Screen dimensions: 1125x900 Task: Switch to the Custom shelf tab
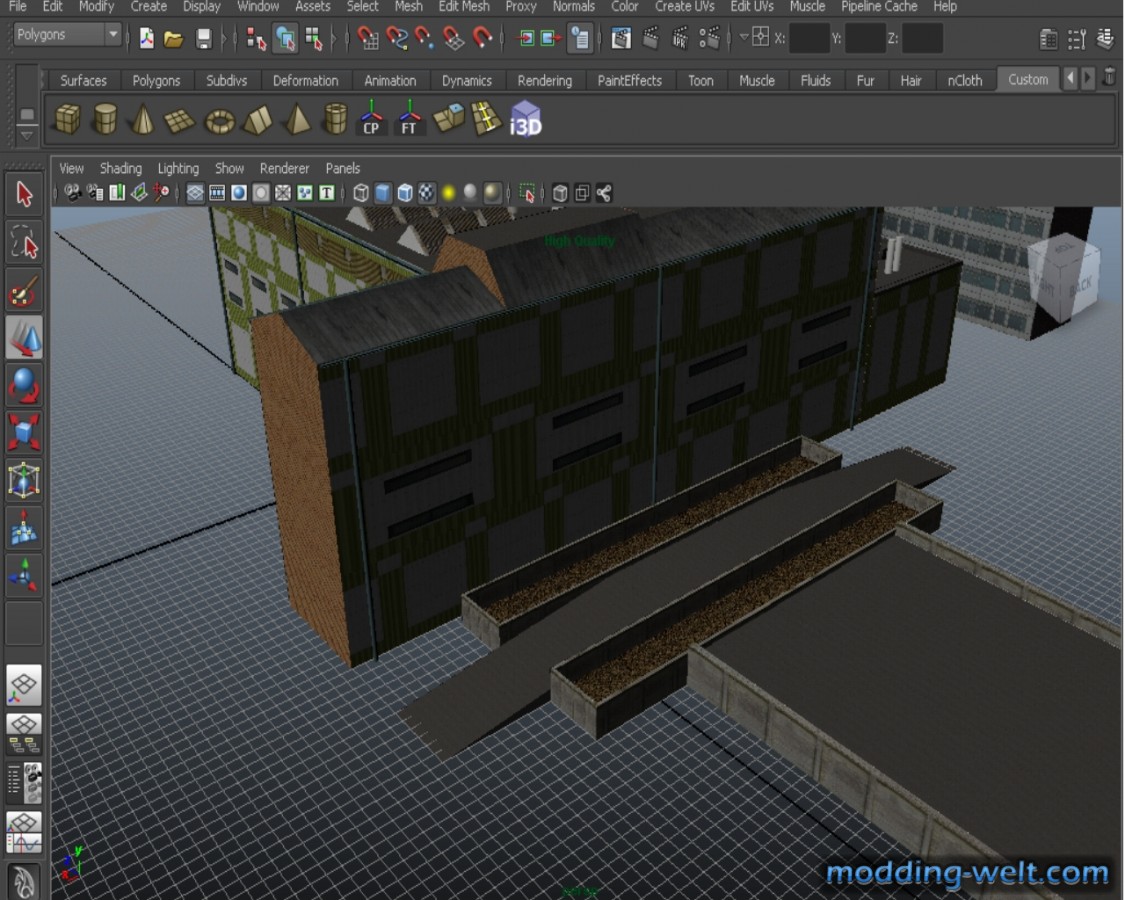(1028, 80)
